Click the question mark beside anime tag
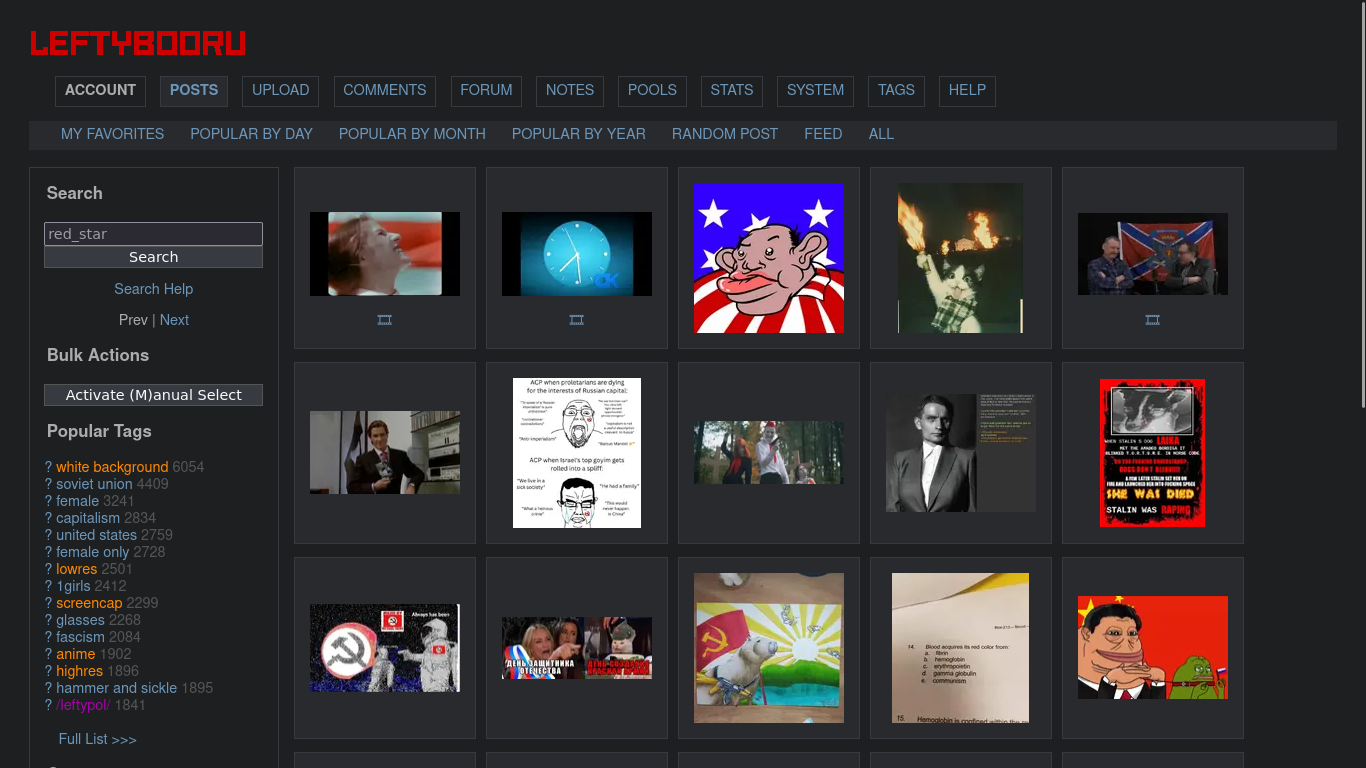Image resolution: width=1366 pixels, height=768 pixels. pos(48,654)
